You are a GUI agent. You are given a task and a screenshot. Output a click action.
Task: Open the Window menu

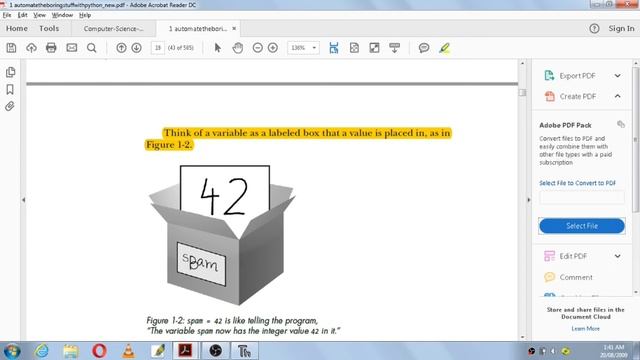pyautogui.click(x=62, y=15)
